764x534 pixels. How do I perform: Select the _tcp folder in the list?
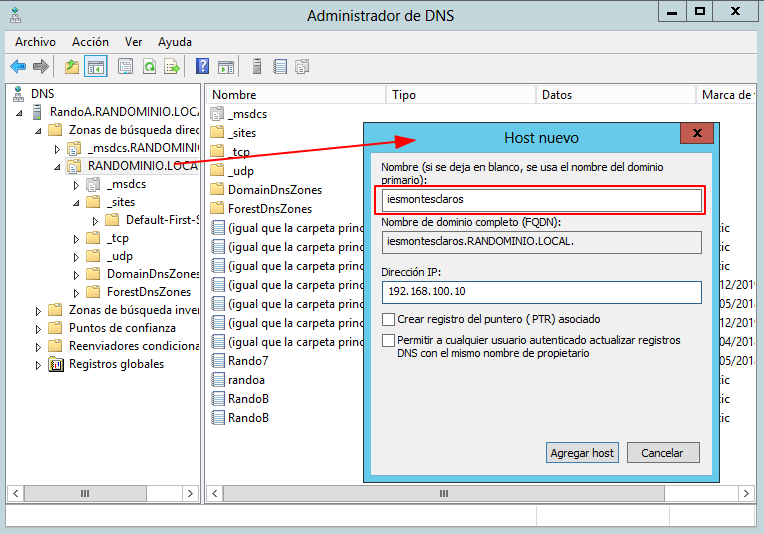click(x=238, y=152)
